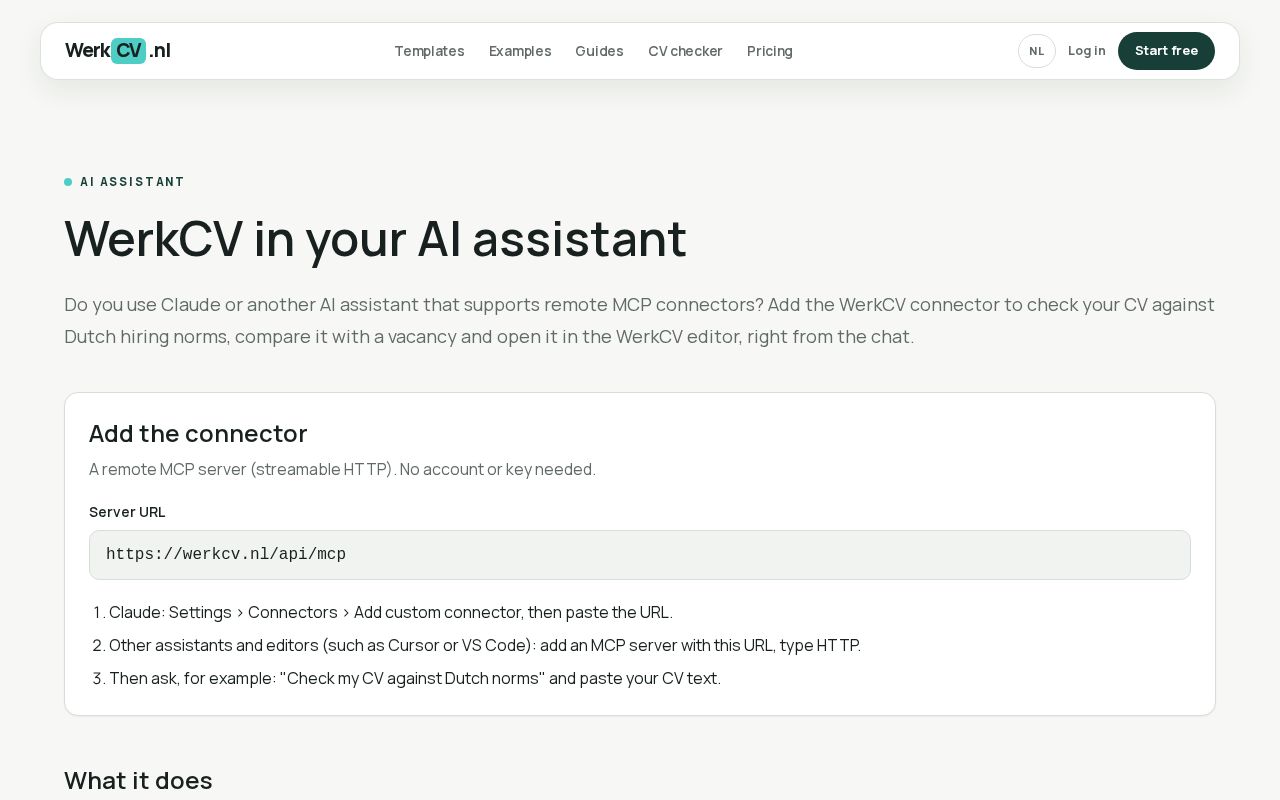The width and height of the screenshot is (1280, 800).
Task: Click the Log in link
Action: tap(1087, 51)
